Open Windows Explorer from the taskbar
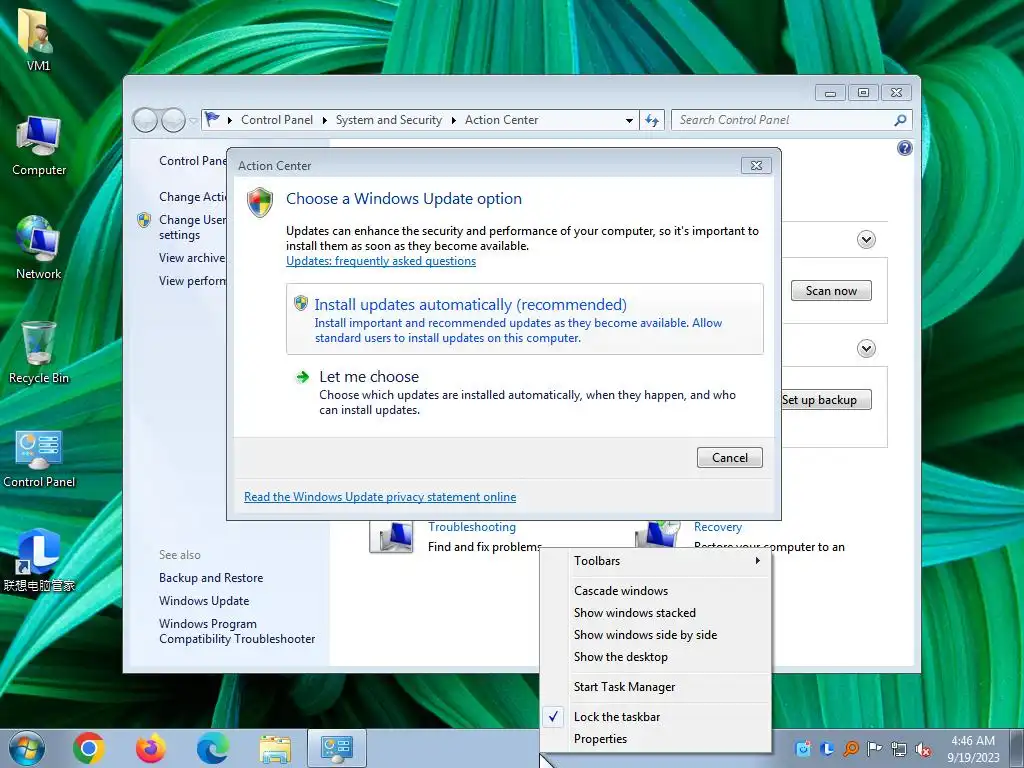 275,748
